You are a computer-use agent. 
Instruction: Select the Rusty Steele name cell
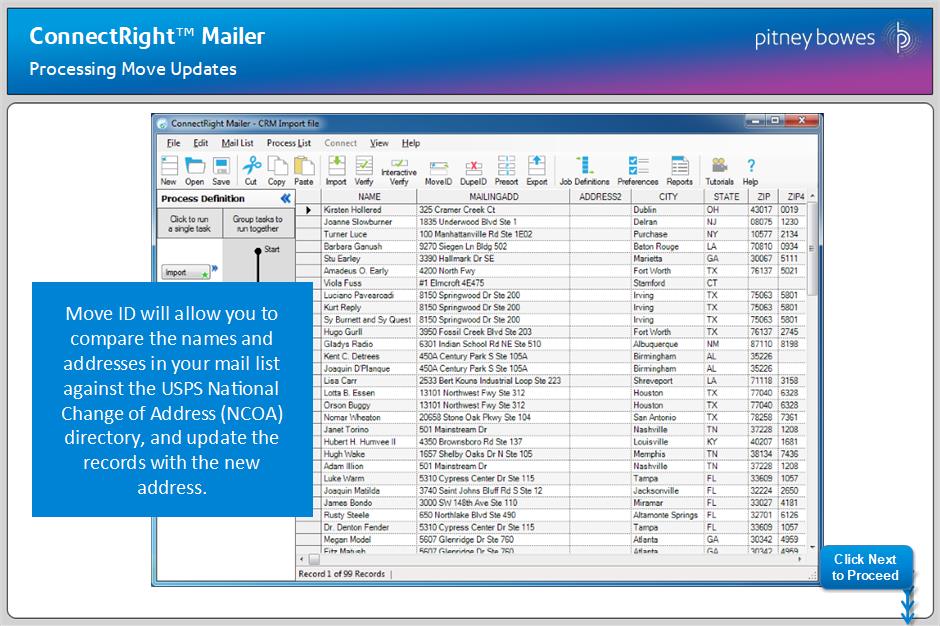click(369, 515)
